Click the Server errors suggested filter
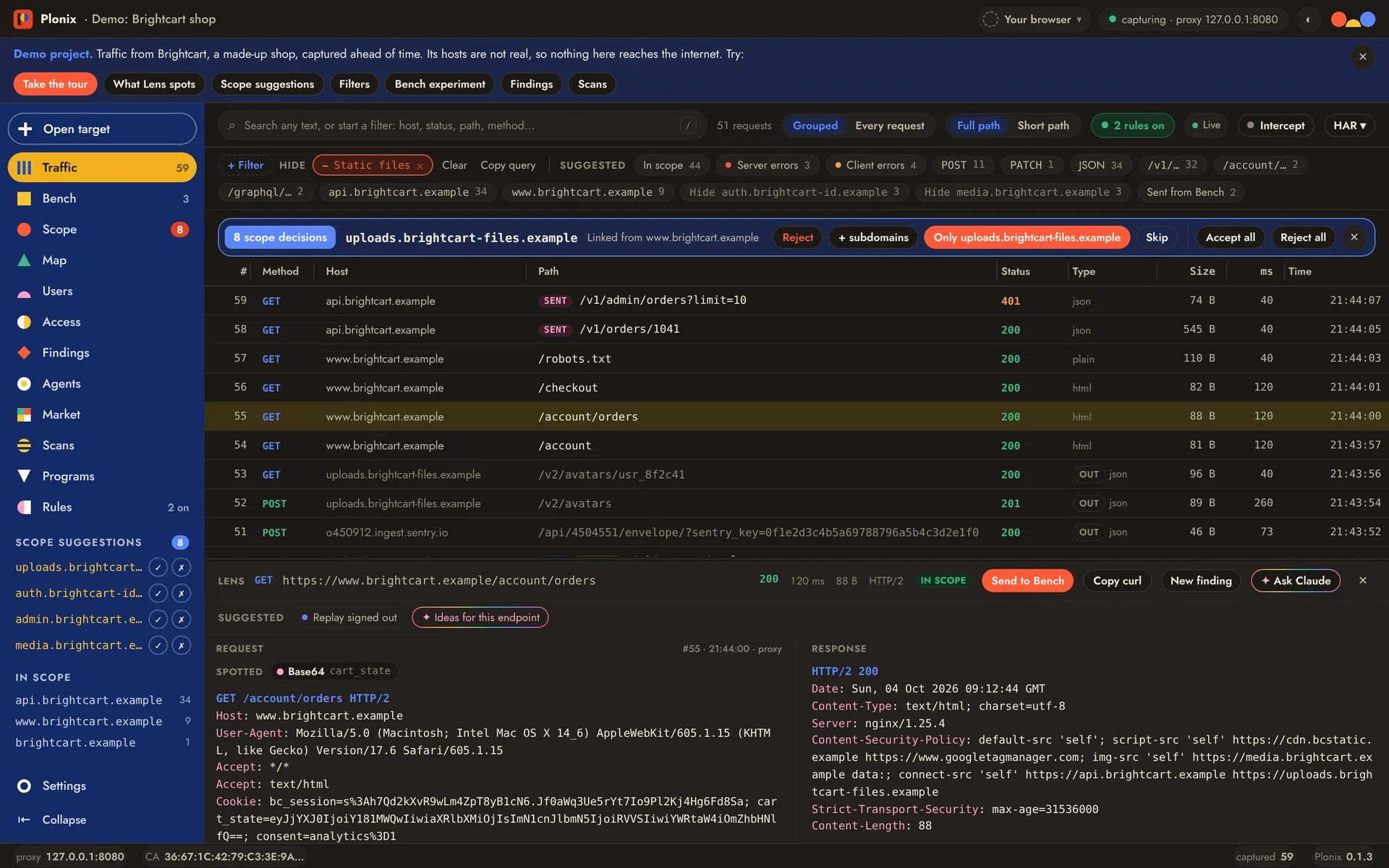 click(x=767, y=165)
